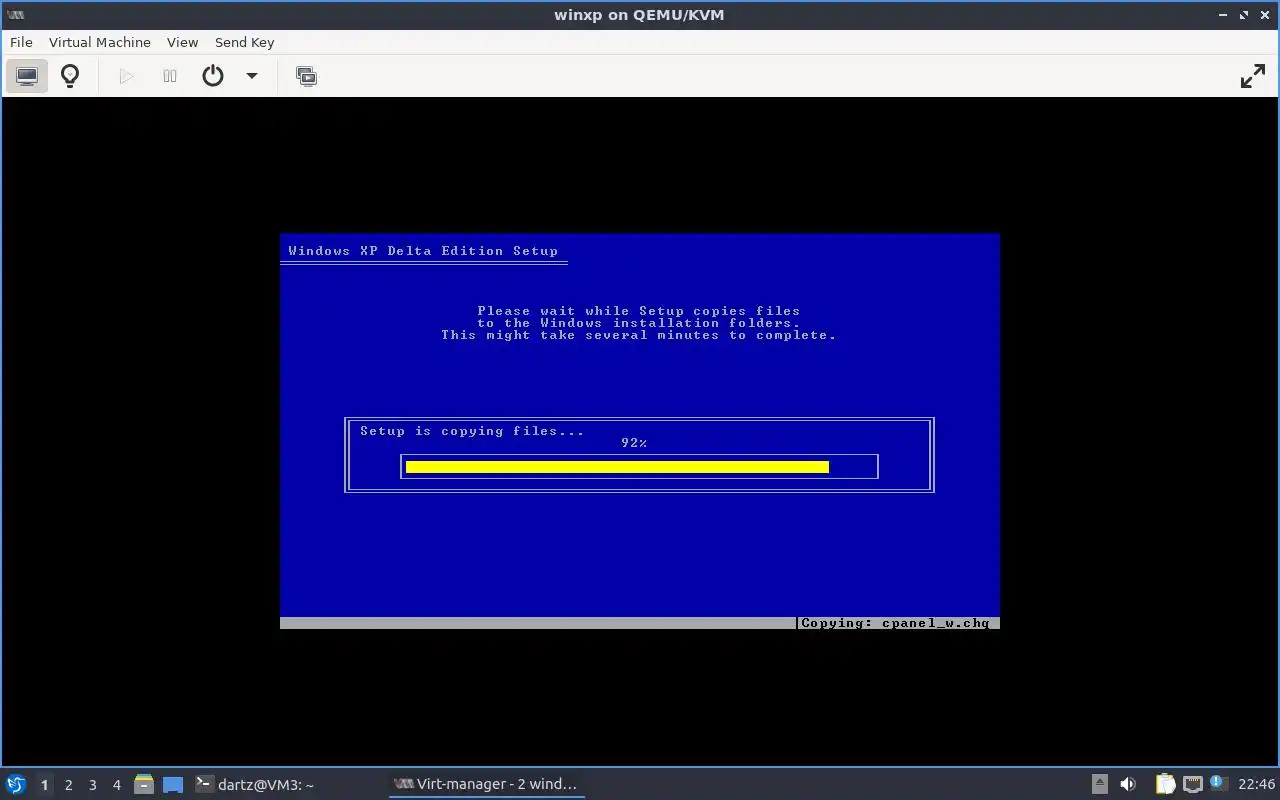Open removable media eject tray icon
This screenshot has width=1280, height=800.
[x=1099, y=784]
